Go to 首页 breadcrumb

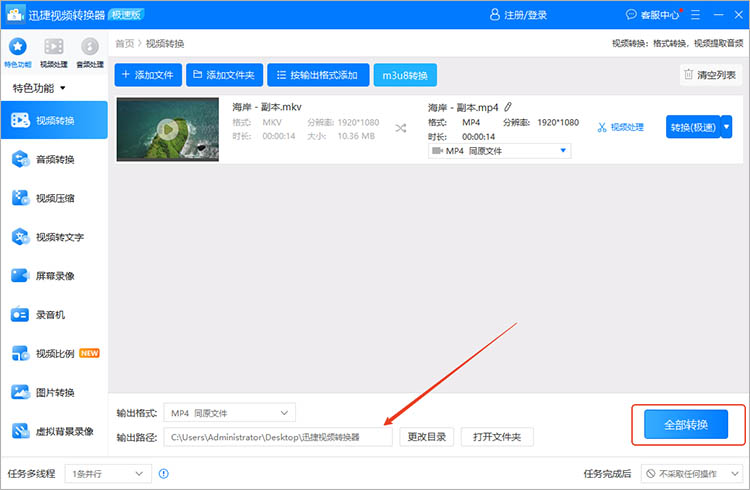(x=125, y=44)
